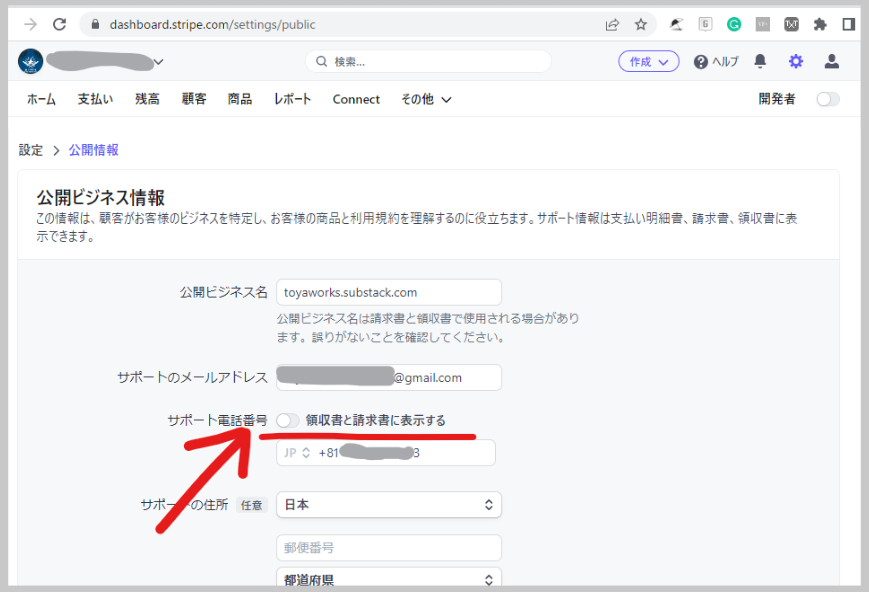Open the 残高 tab

(x=147, y=99)
